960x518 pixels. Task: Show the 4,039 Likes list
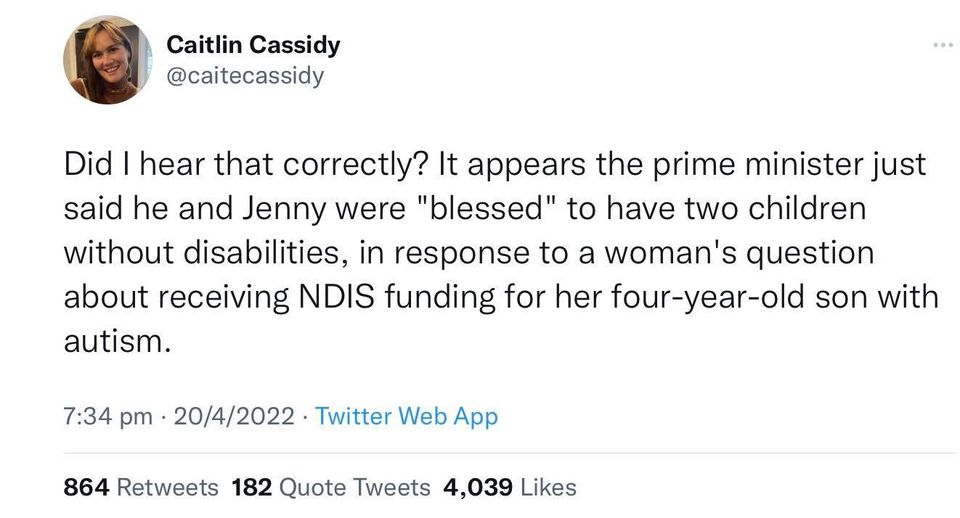tap(510, 487)
